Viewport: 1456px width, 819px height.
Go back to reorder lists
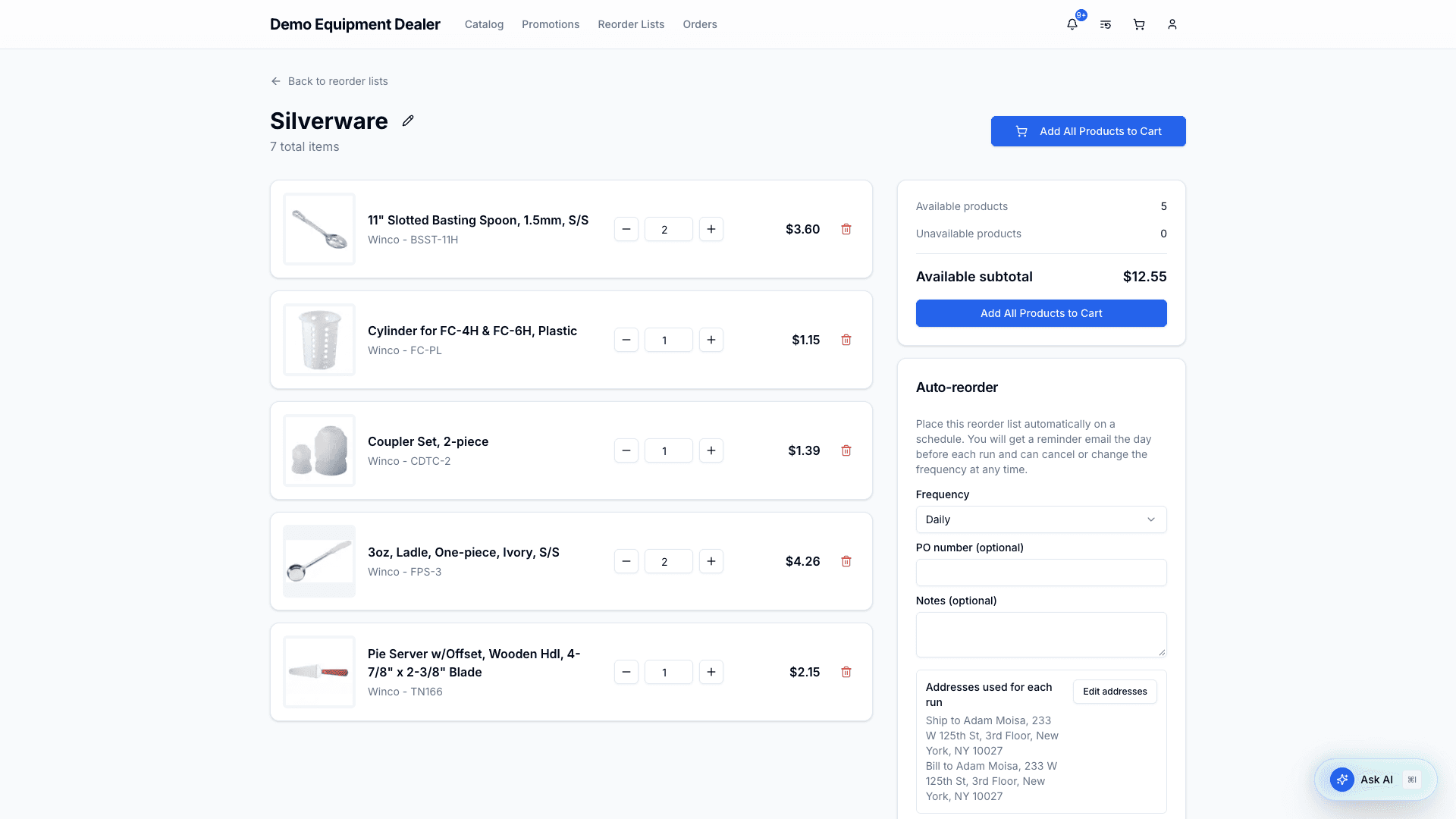pos(329,81)
